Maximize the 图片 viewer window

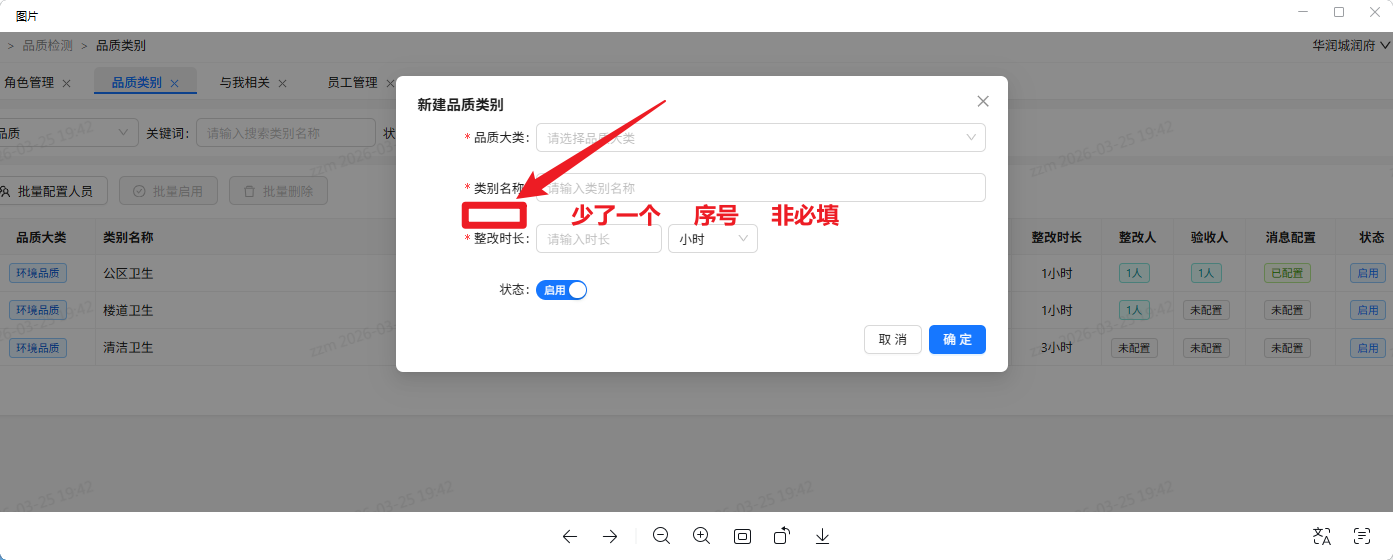coord(1338,13)
